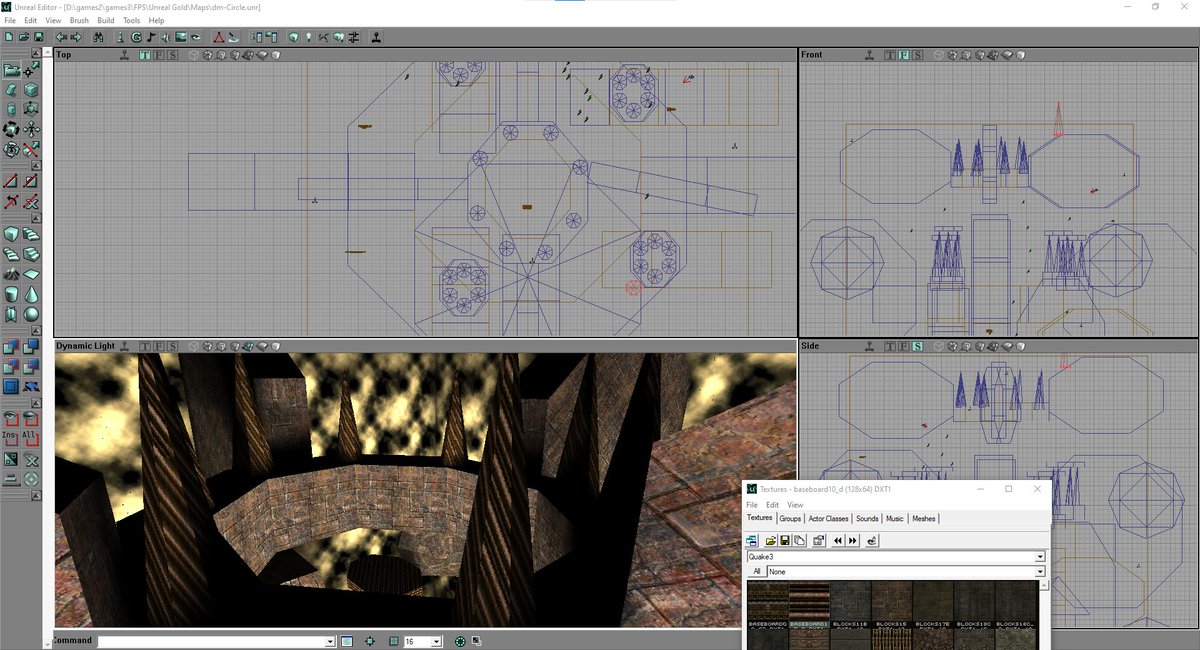Screen dimensions: 1200x650
Task: Click the previous-arrows icon in Textures toolbar
Action: tap(838, 541)
